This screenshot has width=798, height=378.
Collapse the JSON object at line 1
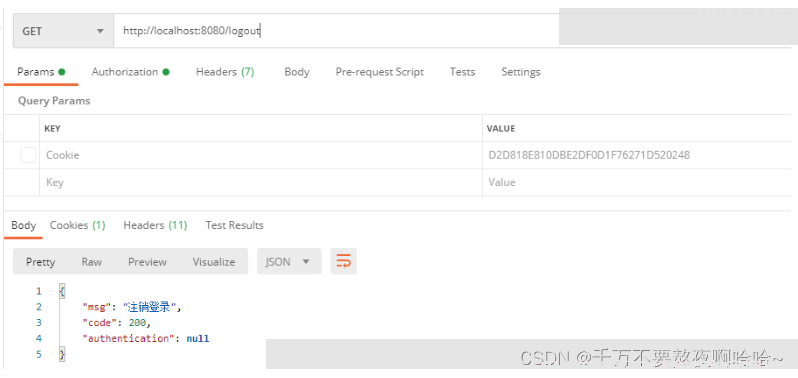tap(62, 292)
